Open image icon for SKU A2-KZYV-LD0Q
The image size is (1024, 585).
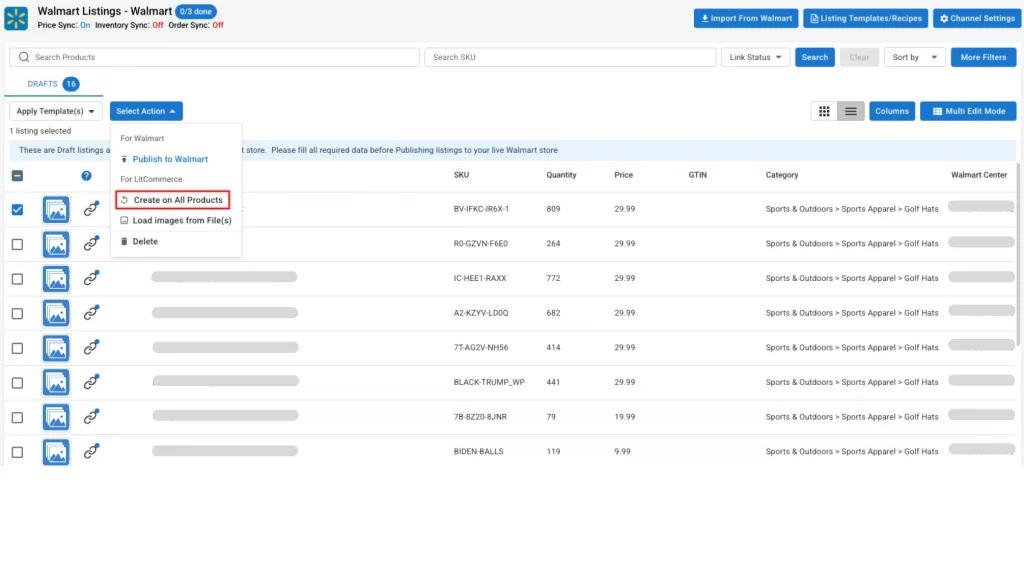pyautogui.click(x=56, y=313)
